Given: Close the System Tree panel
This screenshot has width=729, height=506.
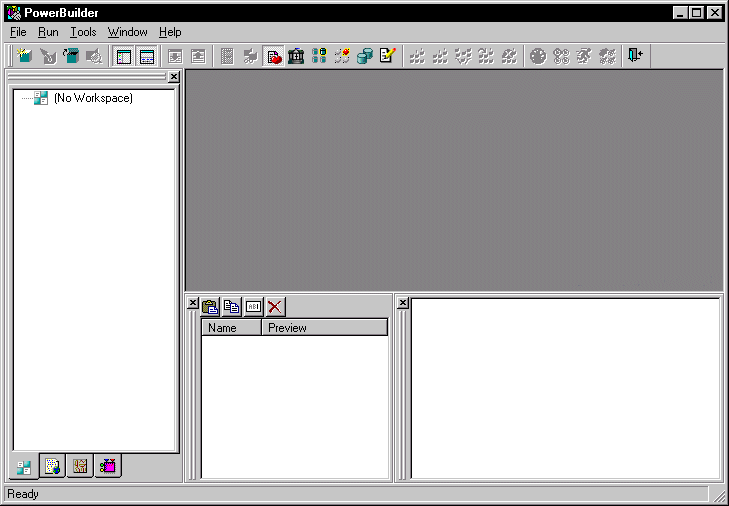Looking at the screenshot, I should coord(173,77).
